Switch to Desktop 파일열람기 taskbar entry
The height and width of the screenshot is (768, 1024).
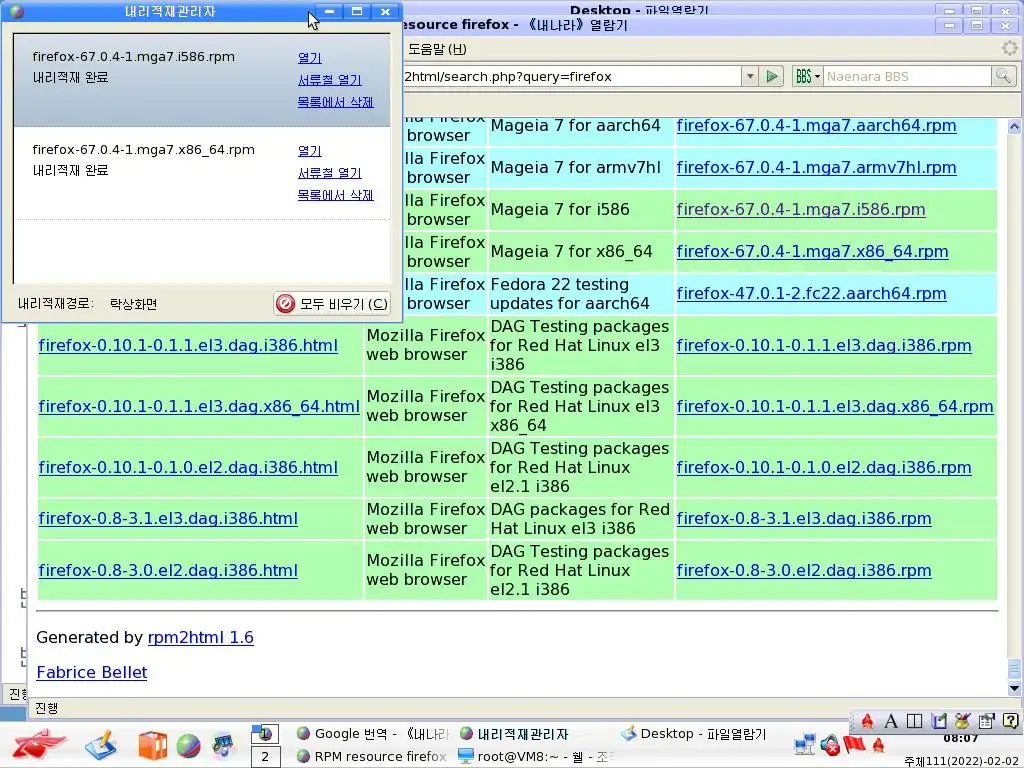694,734
